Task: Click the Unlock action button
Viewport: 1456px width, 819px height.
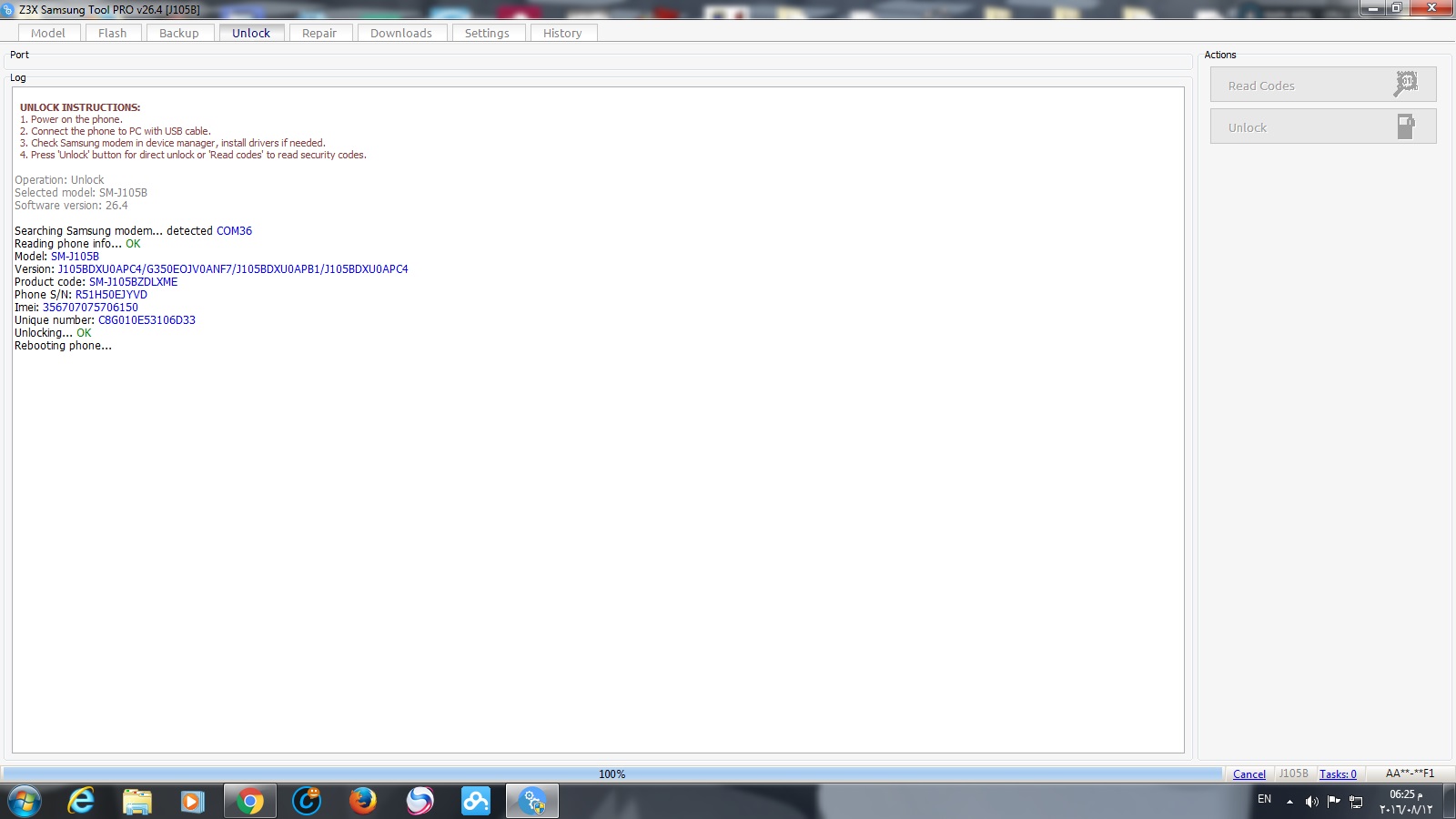Action: click(x=1323, y=126)
